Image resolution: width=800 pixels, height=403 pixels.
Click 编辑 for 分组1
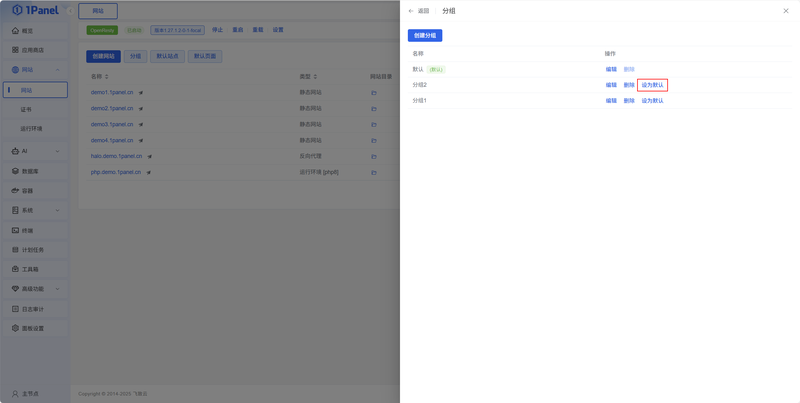pos(611,100)
